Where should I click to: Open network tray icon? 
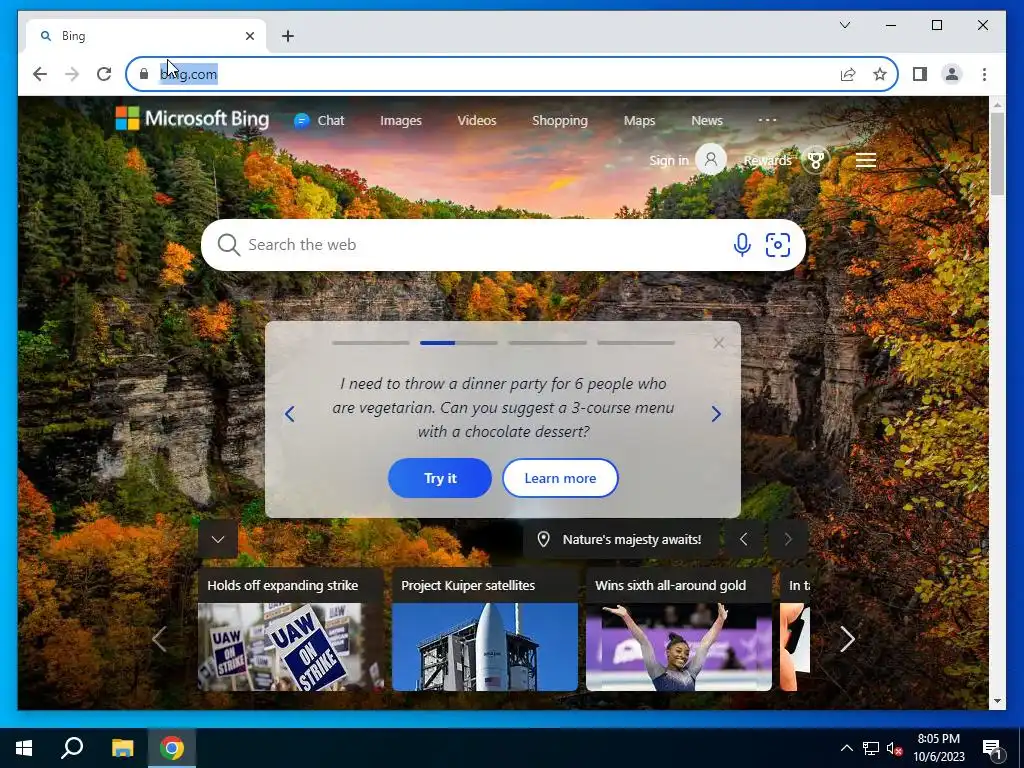[871, 748]
